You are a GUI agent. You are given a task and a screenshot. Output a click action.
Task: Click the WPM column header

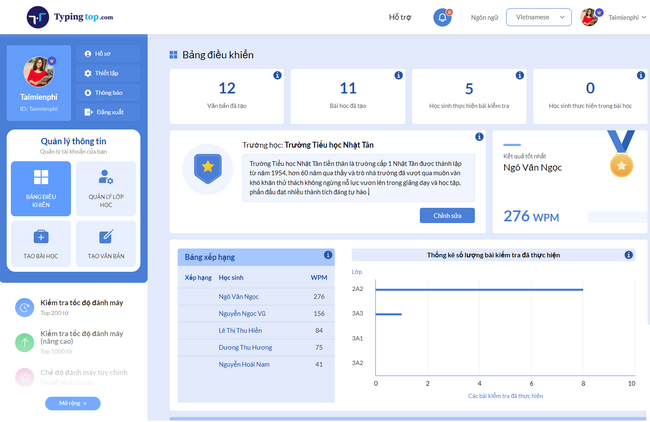(x=319, y=278)
